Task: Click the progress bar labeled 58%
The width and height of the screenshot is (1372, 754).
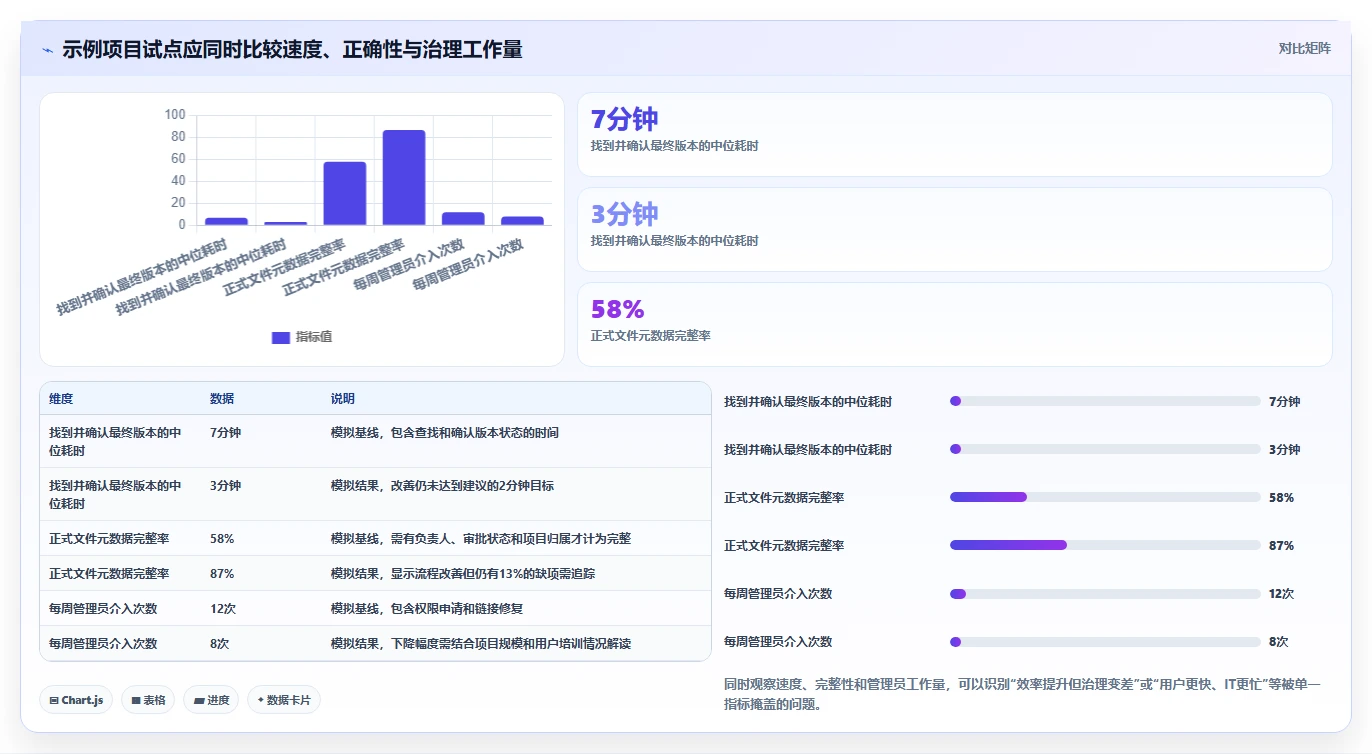Action: pos(1105,497)
